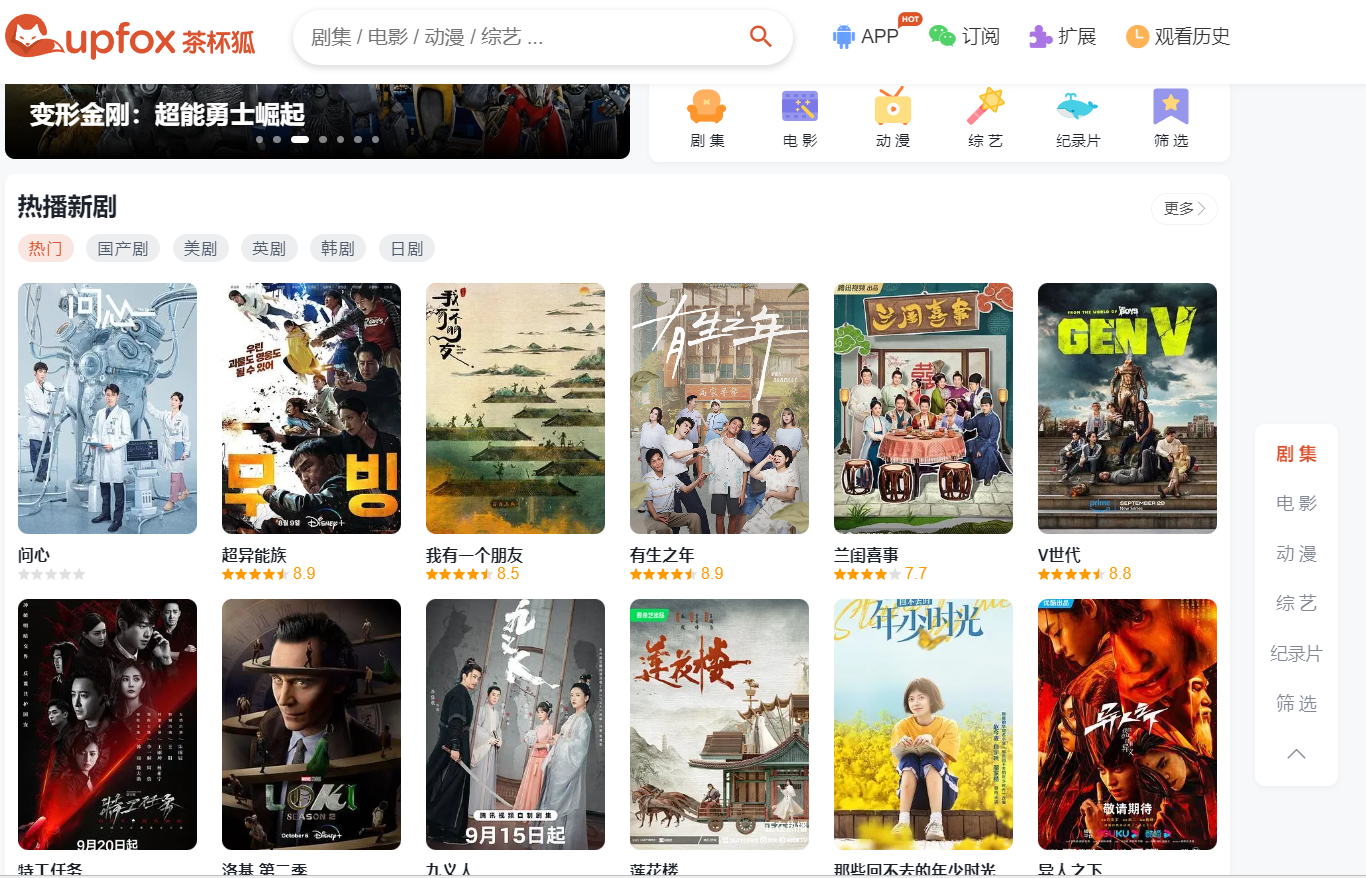Open the 纪录片 whale icon

tap(1077, 107)
